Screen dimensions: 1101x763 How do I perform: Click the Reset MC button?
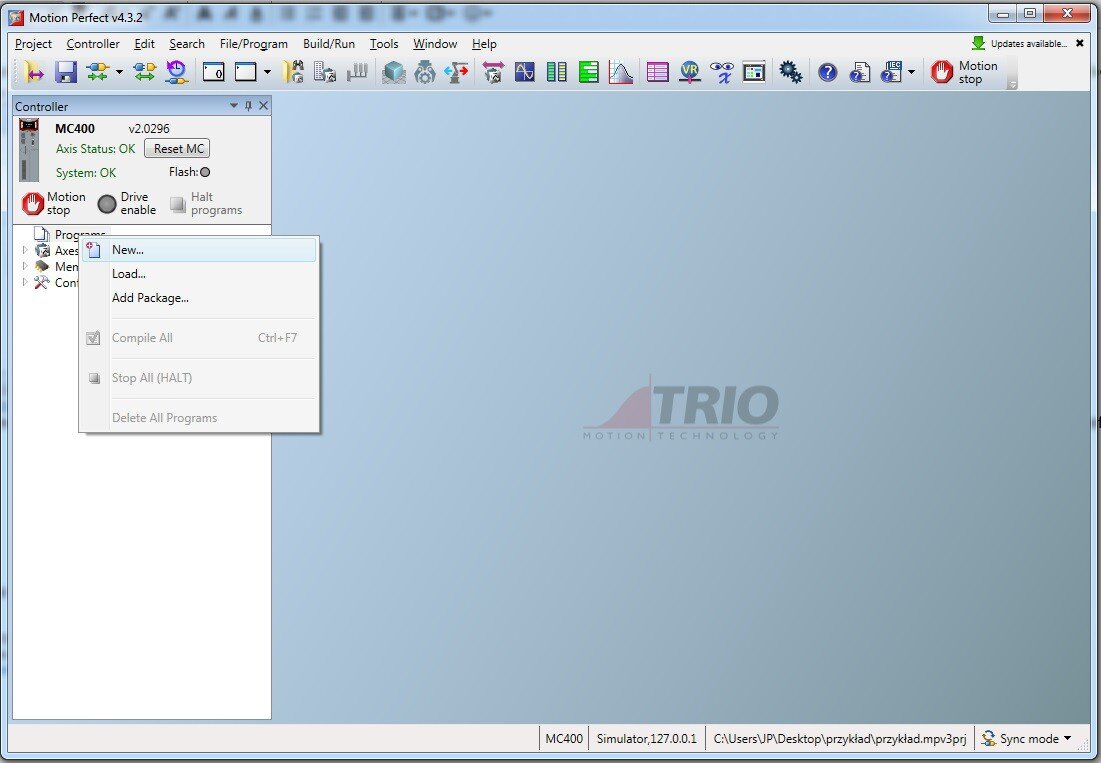coord(178,149)
